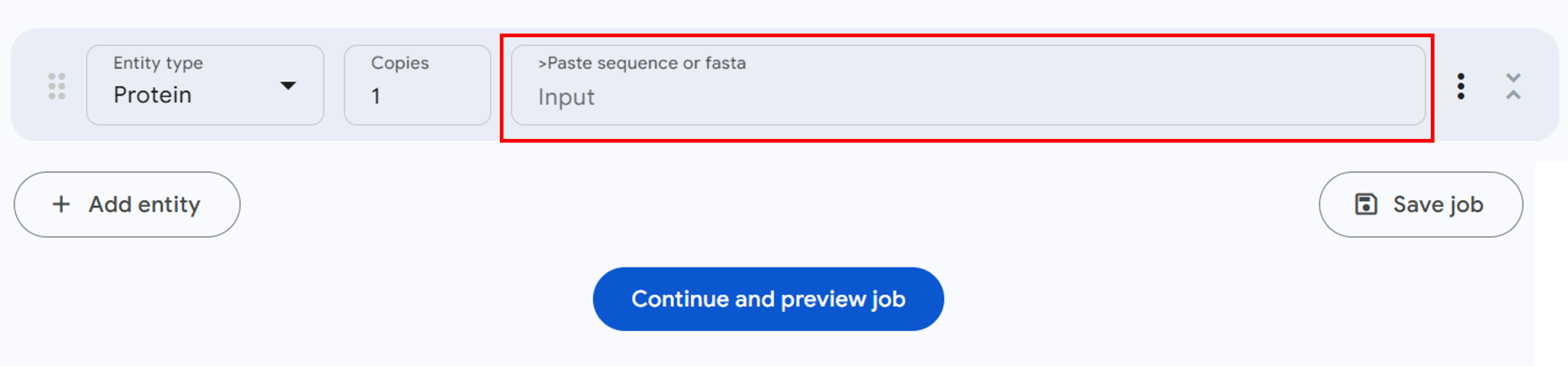
Task: Click the six-dot drag handle icon
Action: point(56,86)
